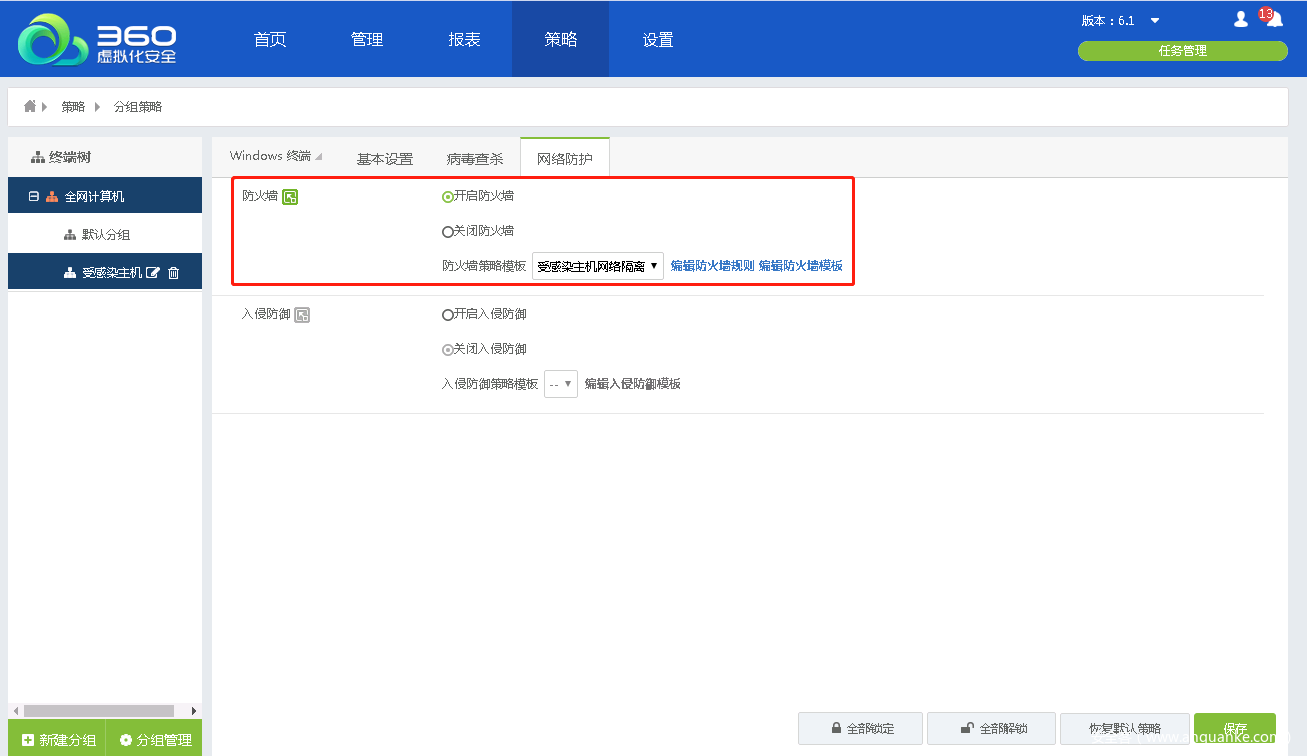Expand the 版本 6.1 dropdown arrow
Image resolution: width=1307 pixels, height=756 pixels.
click(x=1155, y=21)
